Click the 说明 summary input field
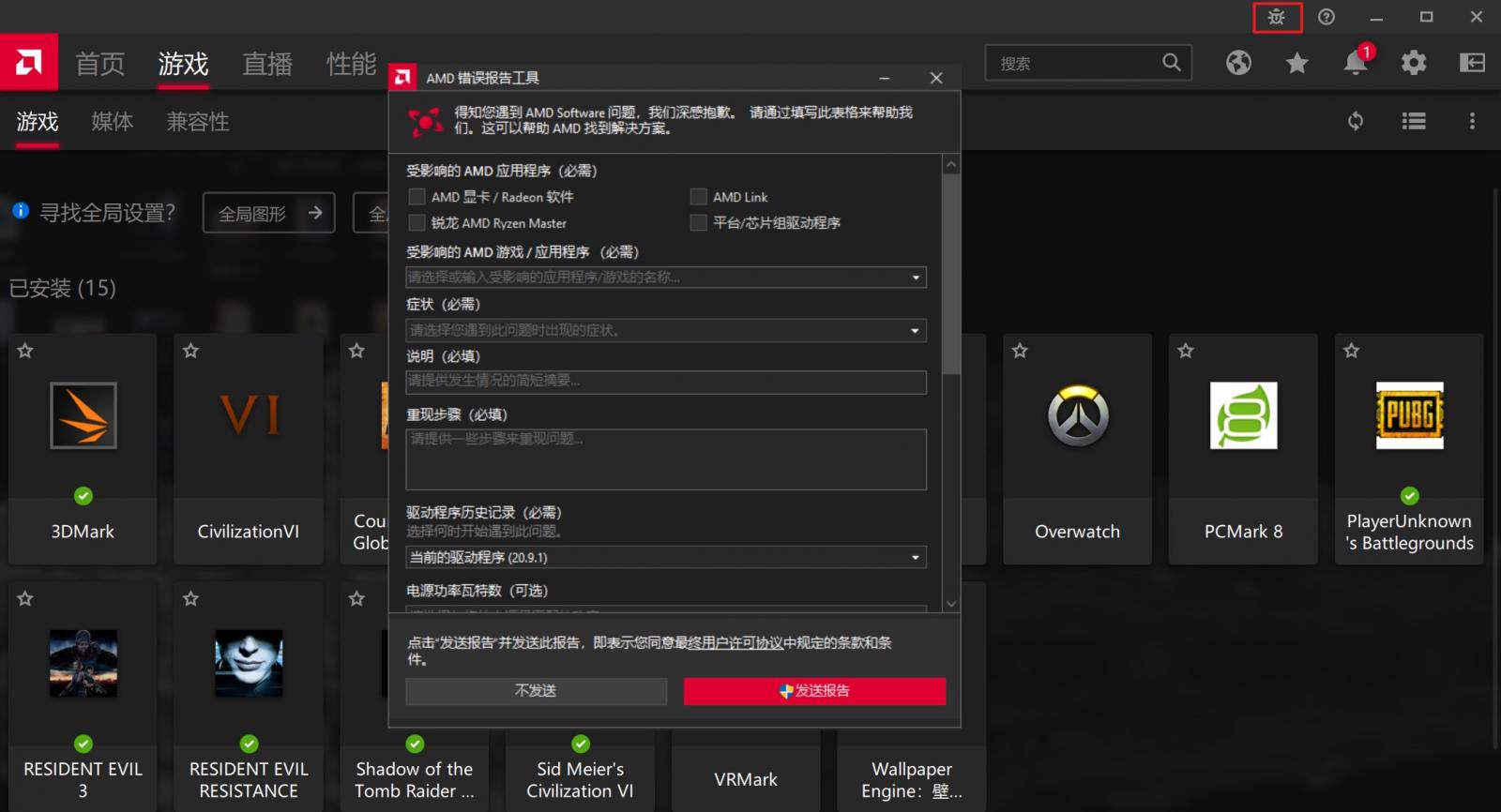1501x812 pixels. click(666, 382)
